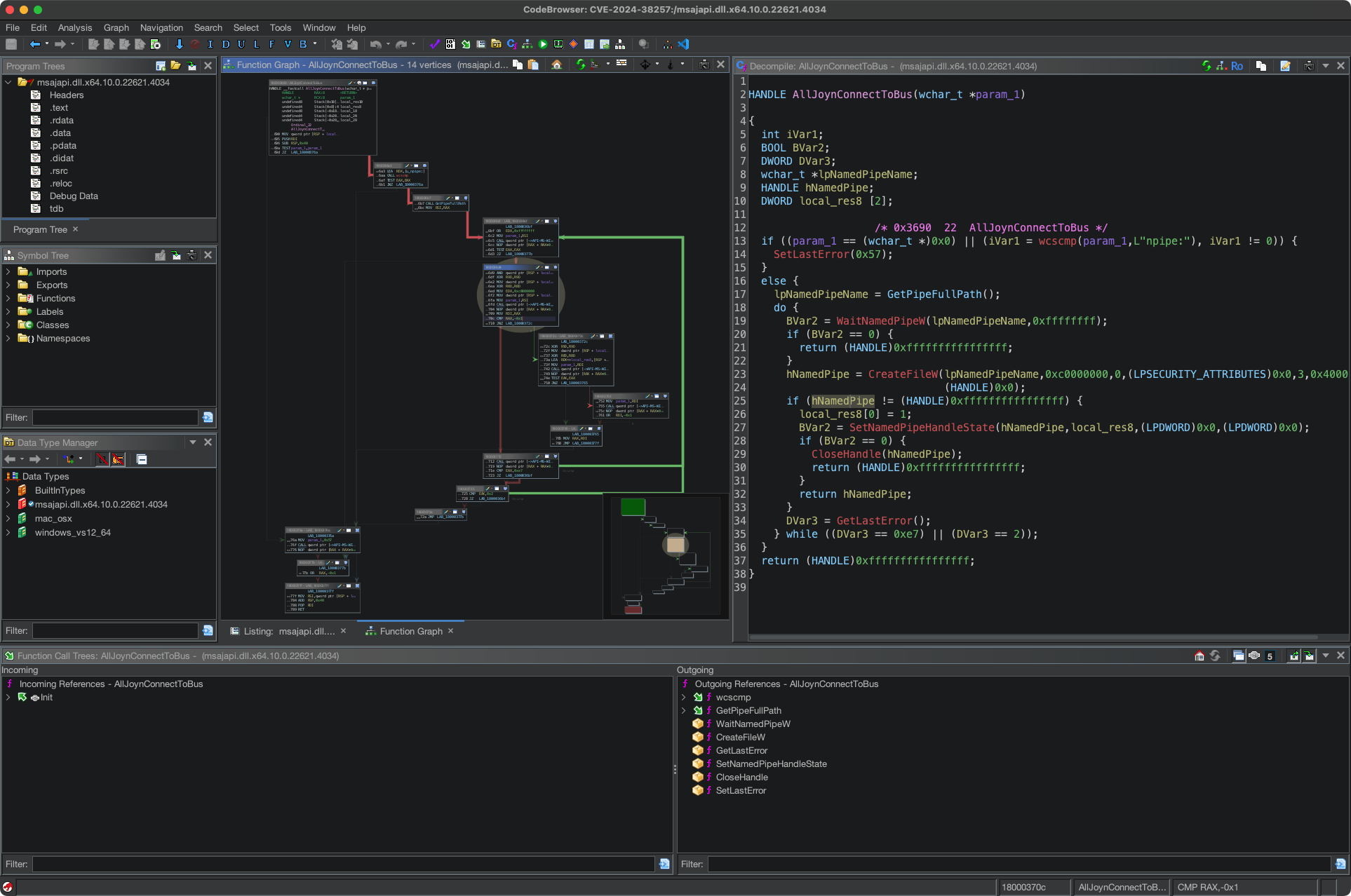Open the Analysis menu

click(75, 27)
